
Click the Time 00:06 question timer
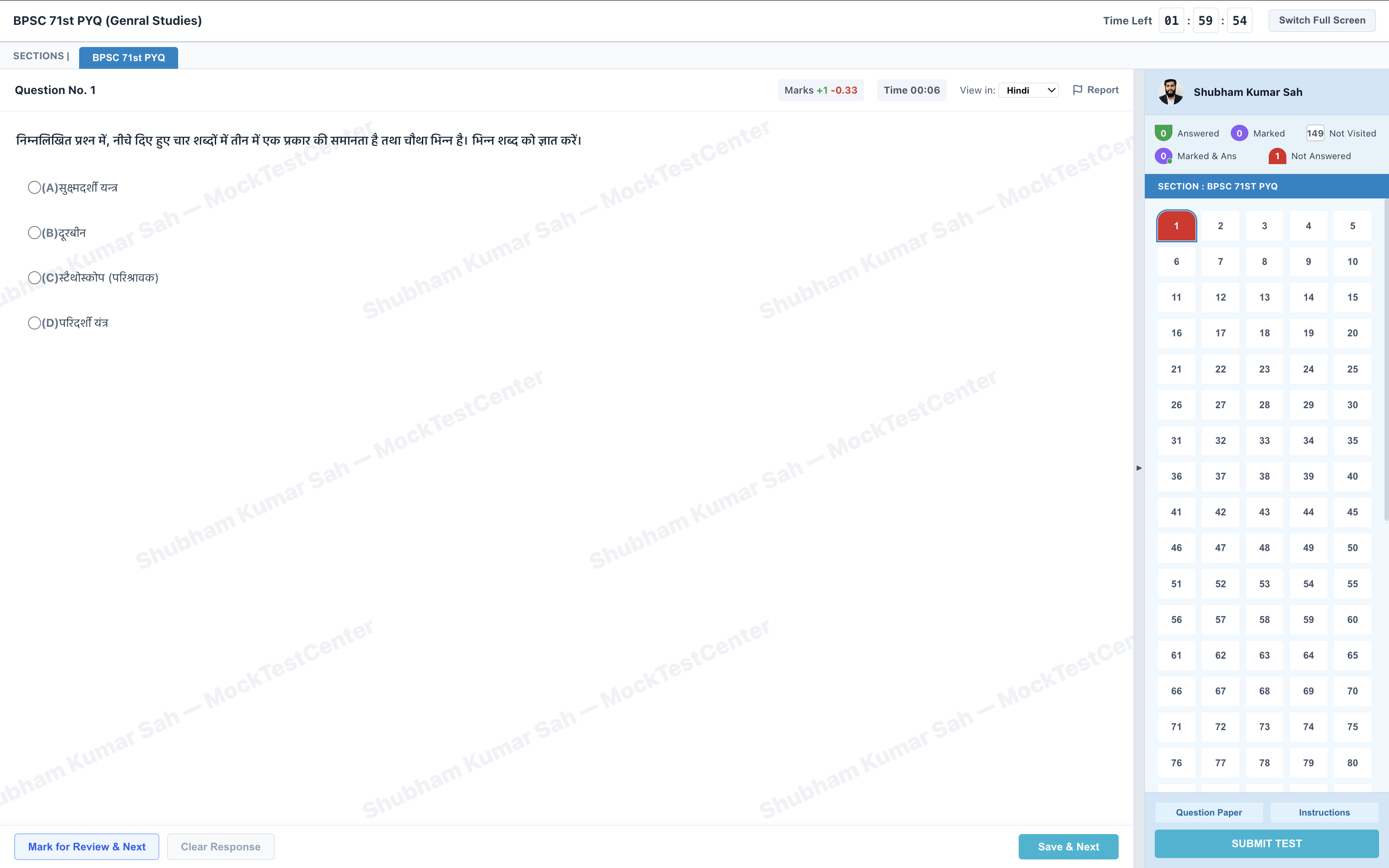pyautogui.click(x=912, y=90)
